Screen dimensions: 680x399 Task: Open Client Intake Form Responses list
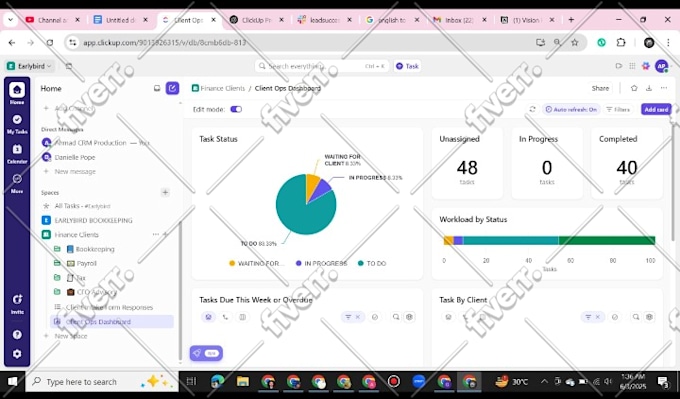click(x=109, y=307)
